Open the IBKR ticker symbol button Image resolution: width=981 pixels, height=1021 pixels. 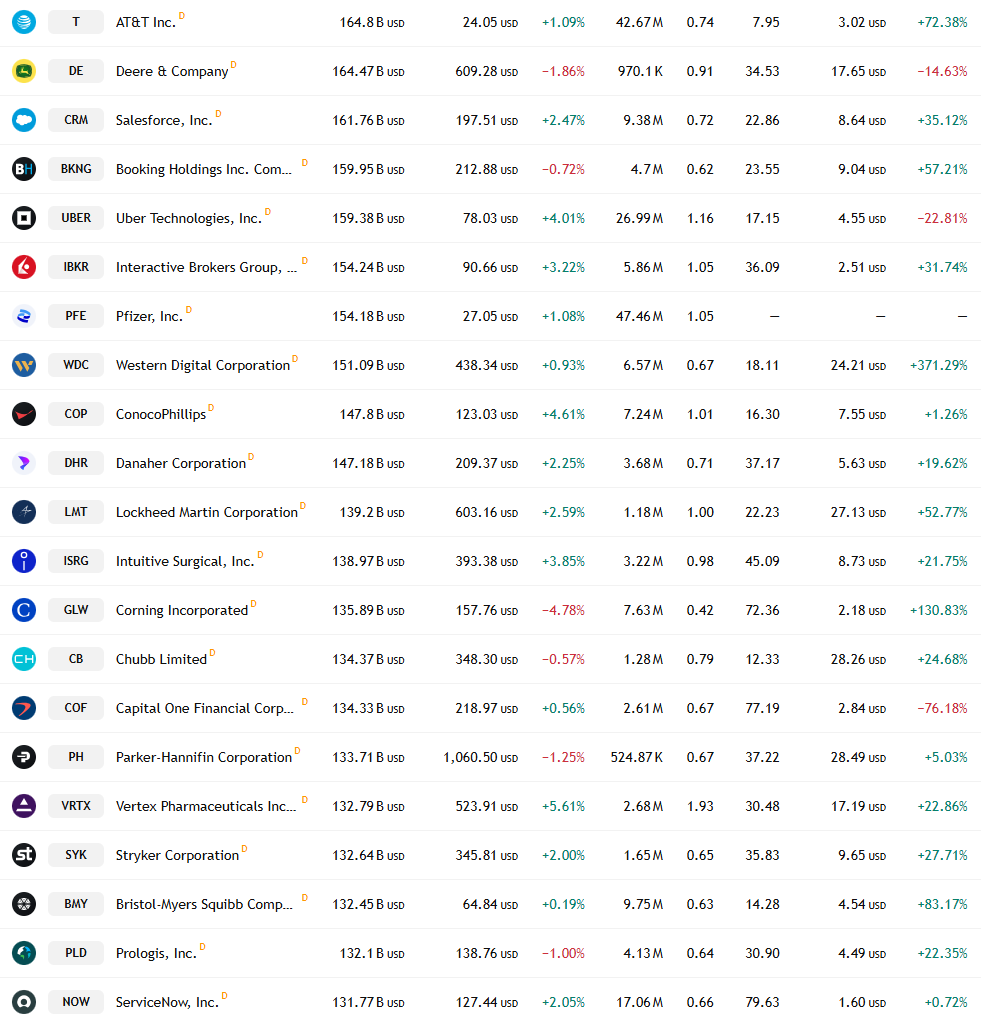(x=76, y=267)
